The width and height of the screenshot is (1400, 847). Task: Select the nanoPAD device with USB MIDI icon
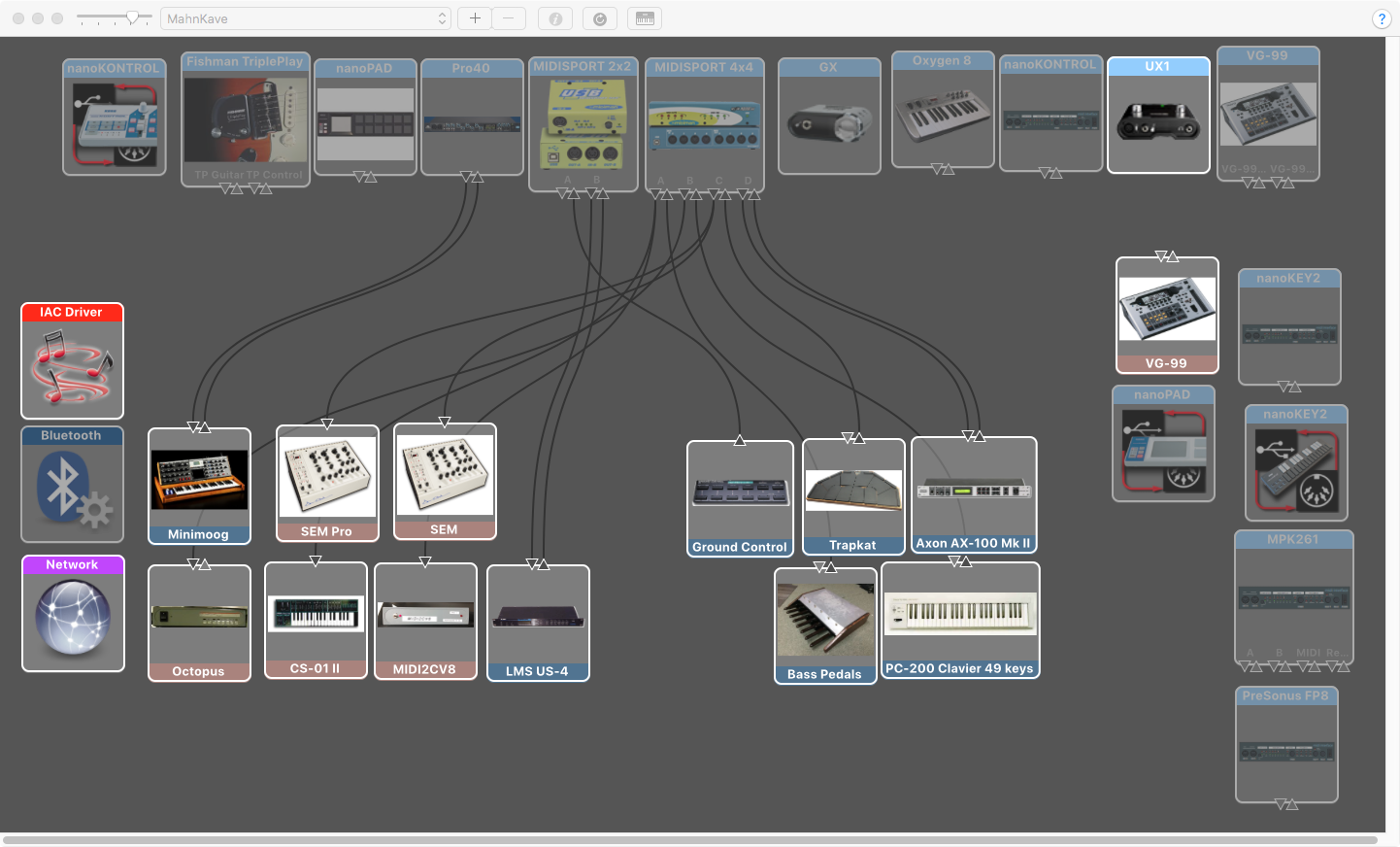[x=1163, y=443]
